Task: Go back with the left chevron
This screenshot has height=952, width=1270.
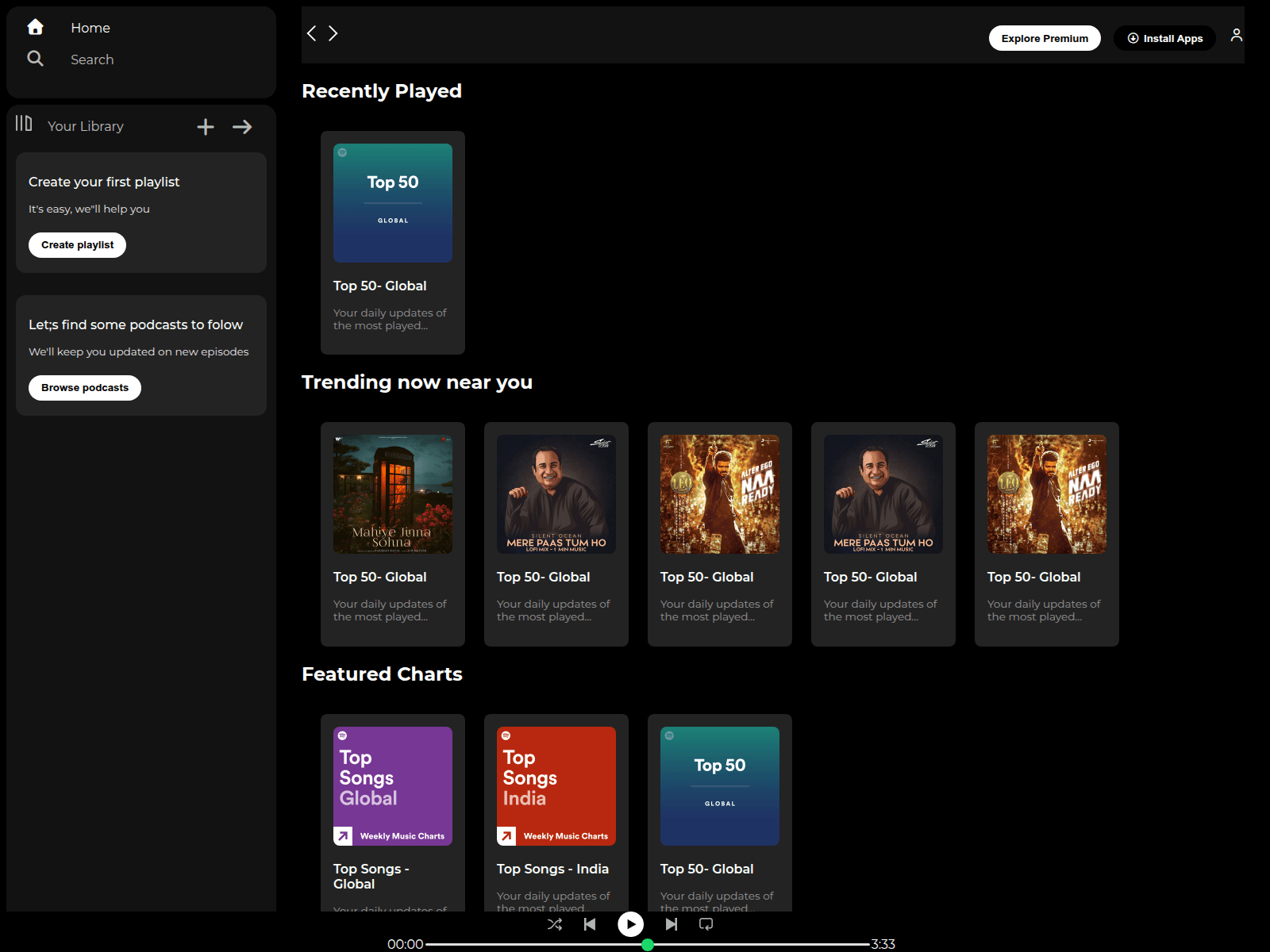Action: tap(312, 33)
